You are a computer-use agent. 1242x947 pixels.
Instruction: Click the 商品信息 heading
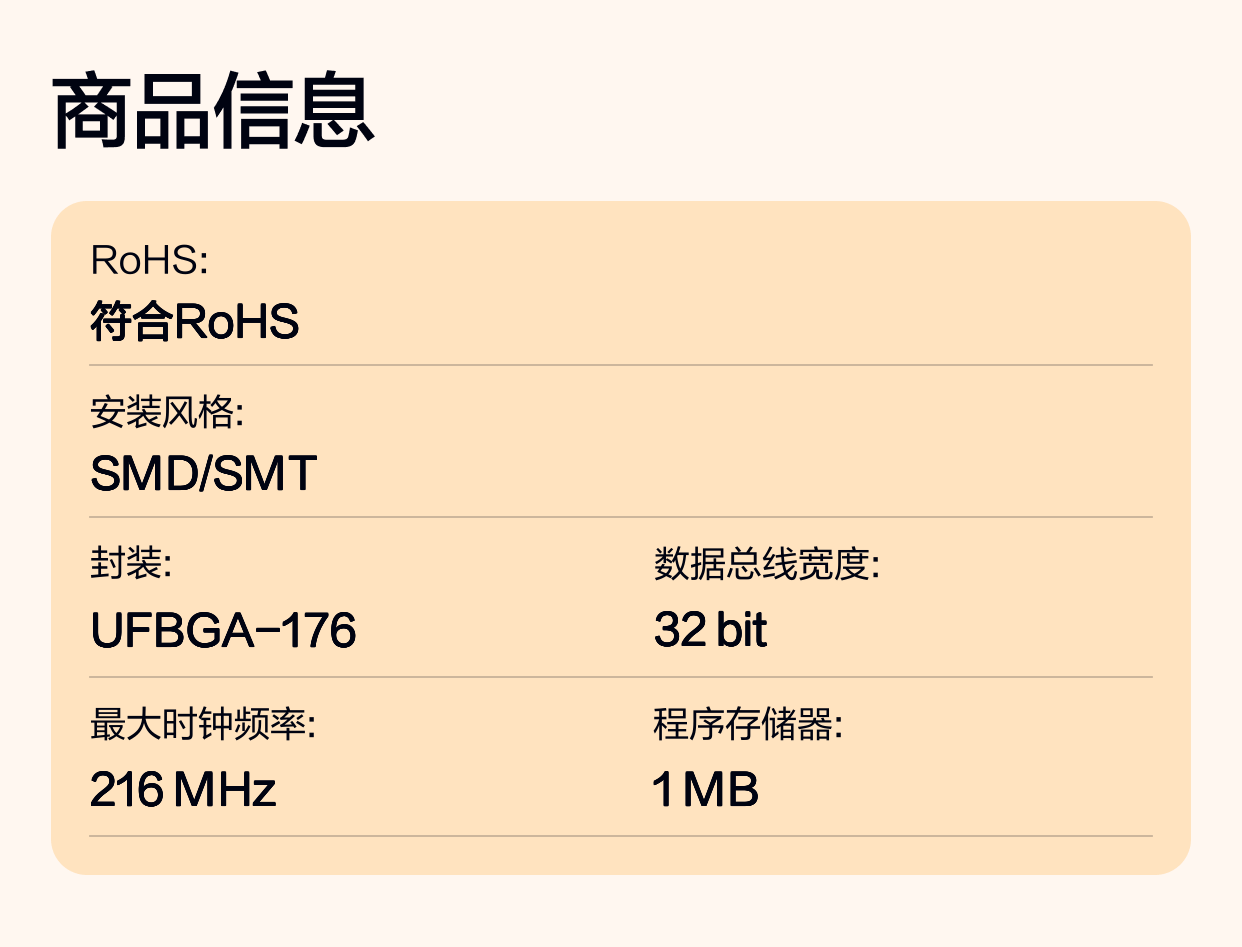213,111
